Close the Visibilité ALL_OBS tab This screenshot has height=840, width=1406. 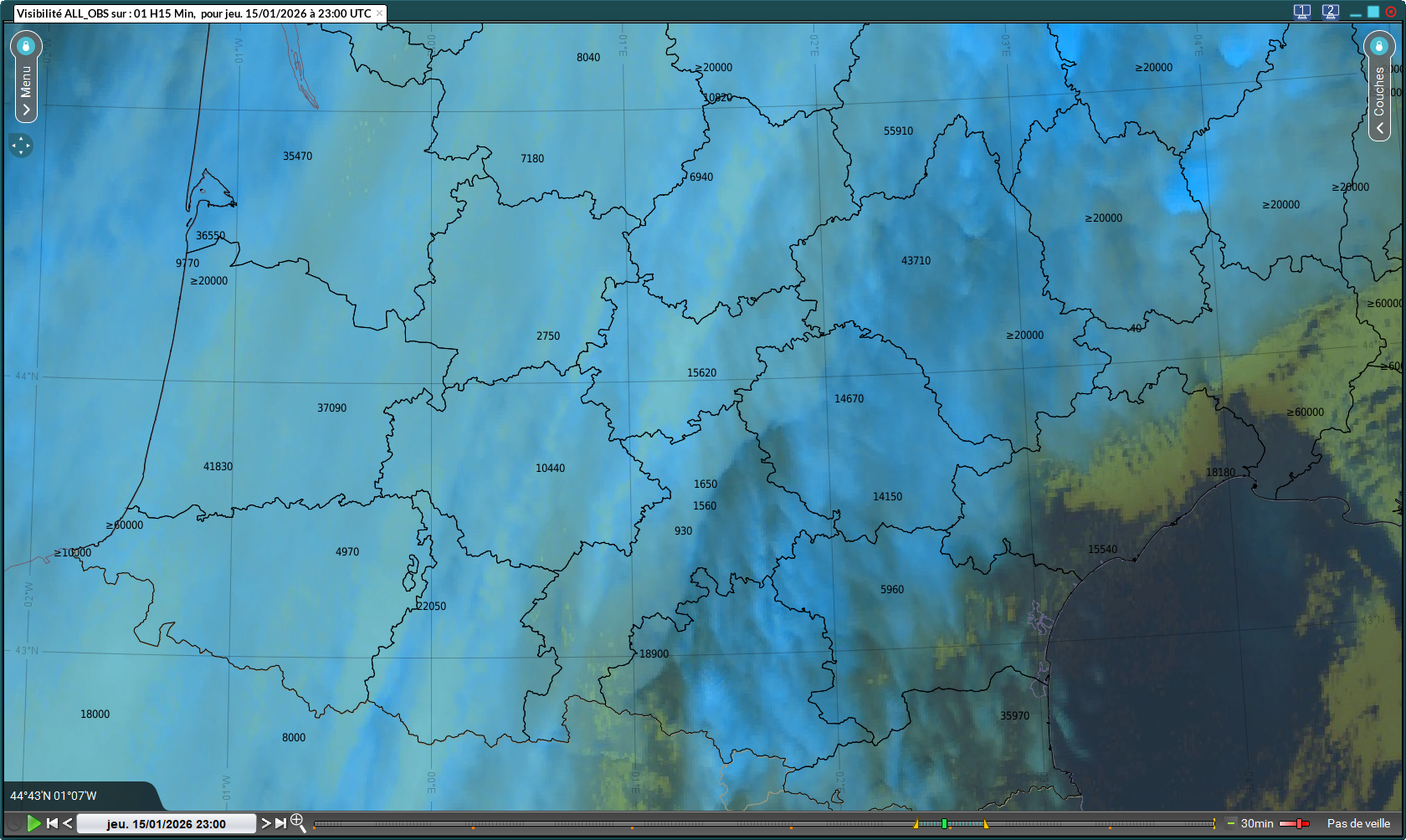[x=379, y=13]
